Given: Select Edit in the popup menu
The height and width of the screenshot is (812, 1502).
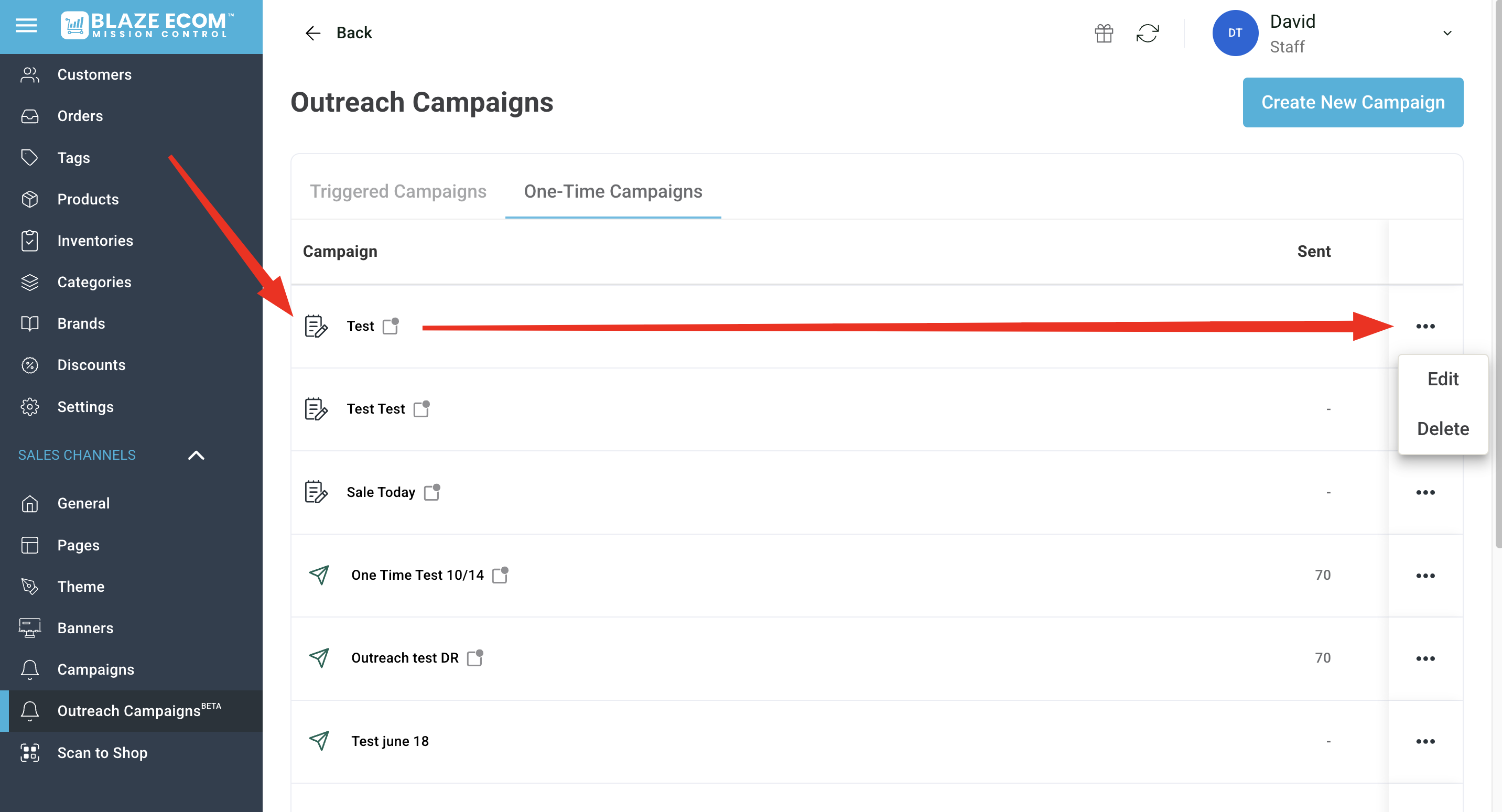Looking at the screenshot, I should 1443,379.
